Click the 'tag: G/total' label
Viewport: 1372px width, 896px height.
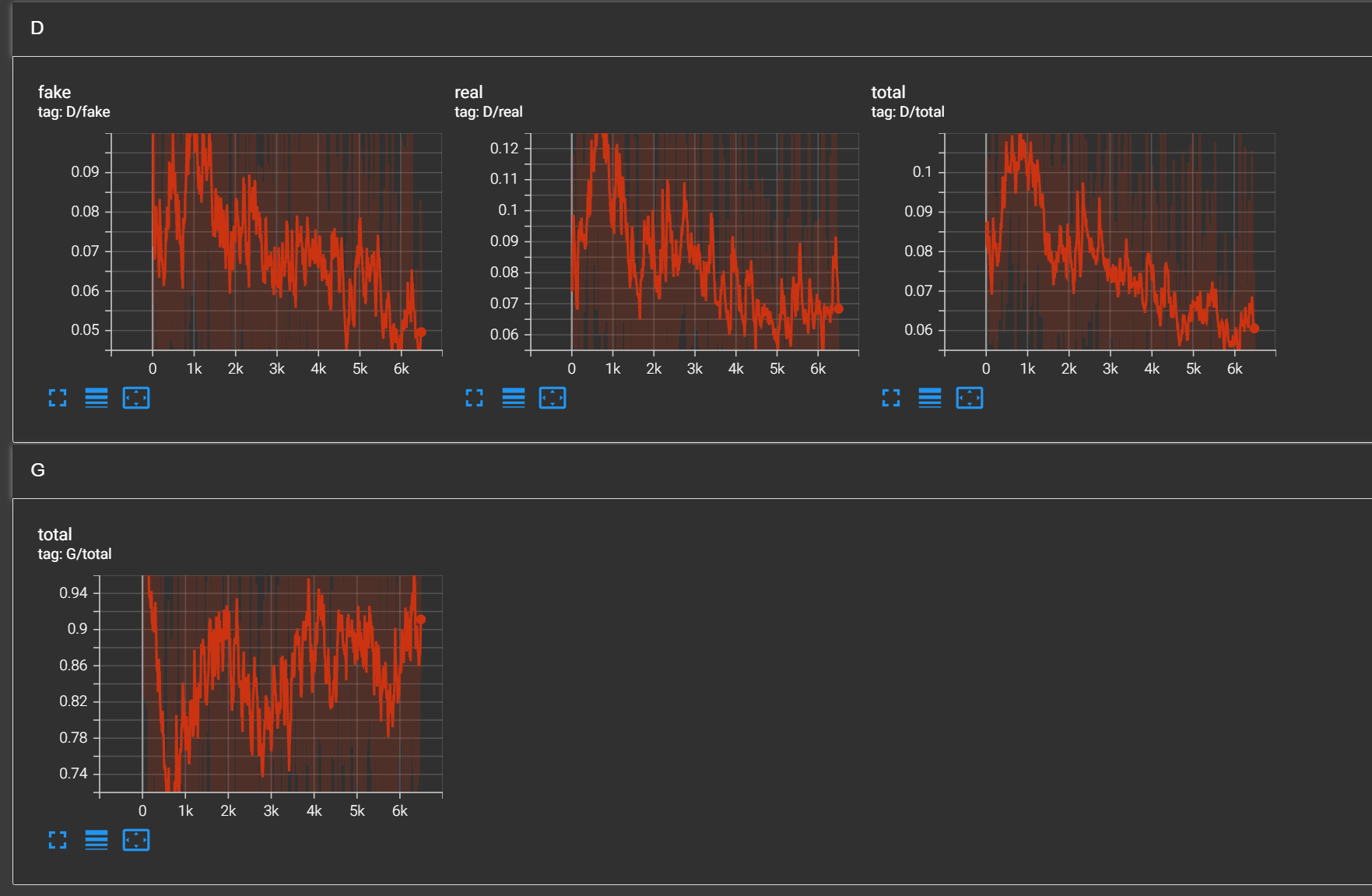coord(75,554)
